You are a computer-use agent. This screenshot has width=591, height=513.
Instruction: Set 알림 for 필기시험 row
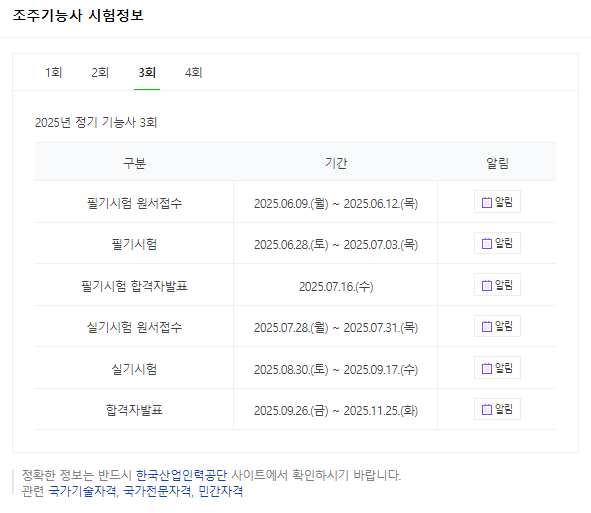[x=497, y=243]
